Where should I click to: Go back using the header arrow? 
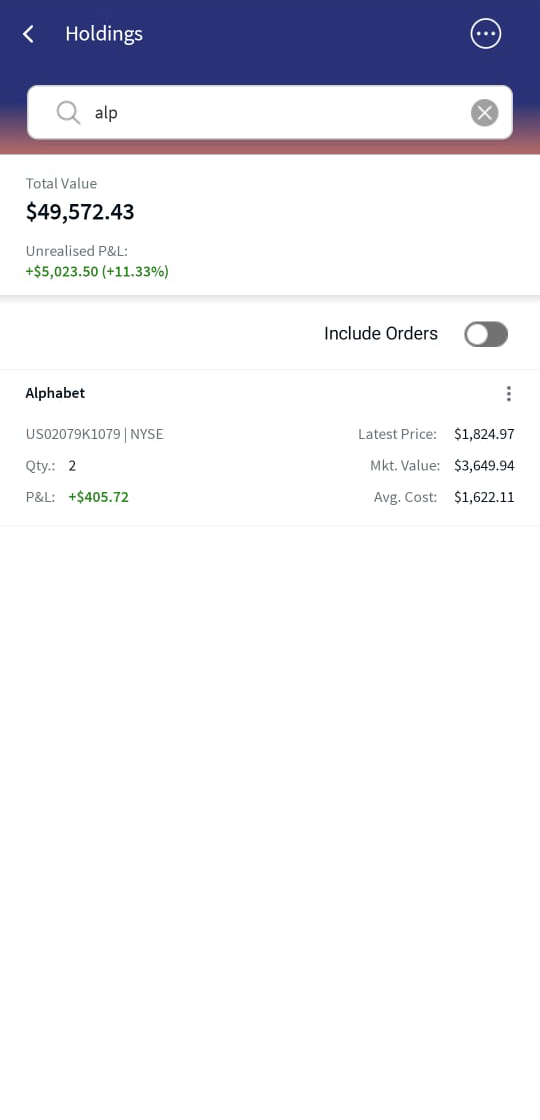coord(28,34)
